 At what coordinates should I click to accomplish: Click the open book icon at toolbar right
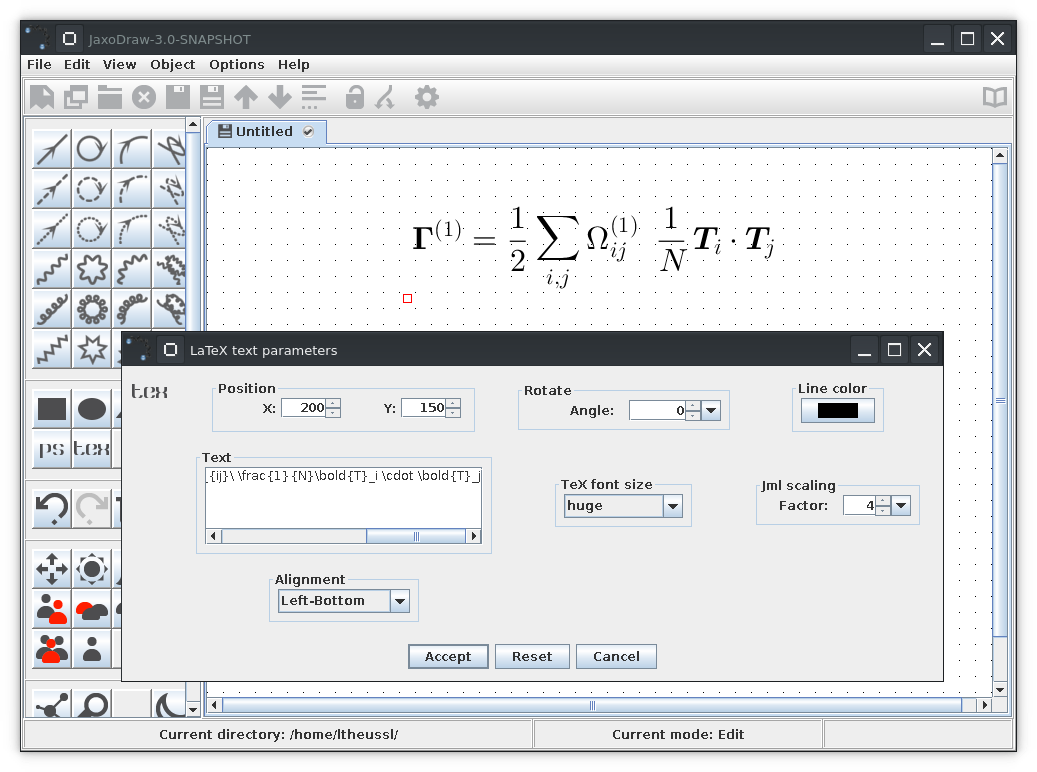click(x=995, y=97)
